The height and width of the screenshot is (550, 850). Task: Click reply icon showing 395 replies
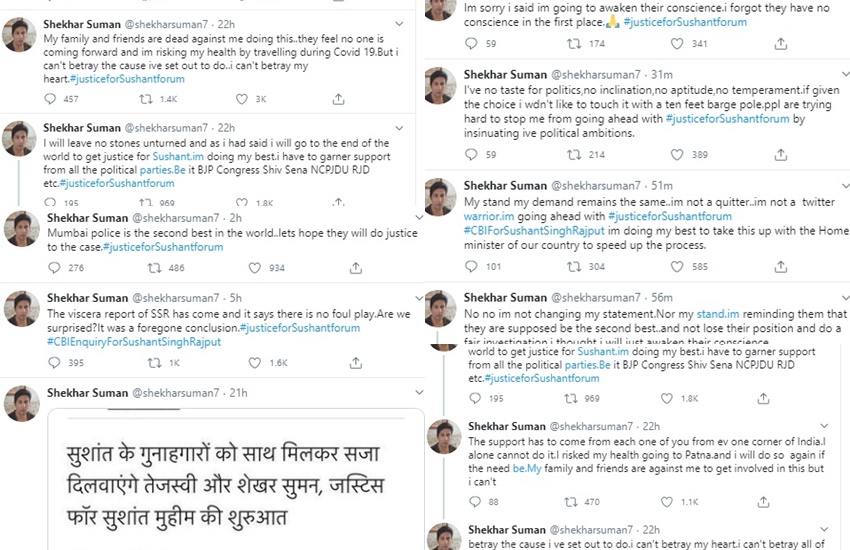[51, 363]
